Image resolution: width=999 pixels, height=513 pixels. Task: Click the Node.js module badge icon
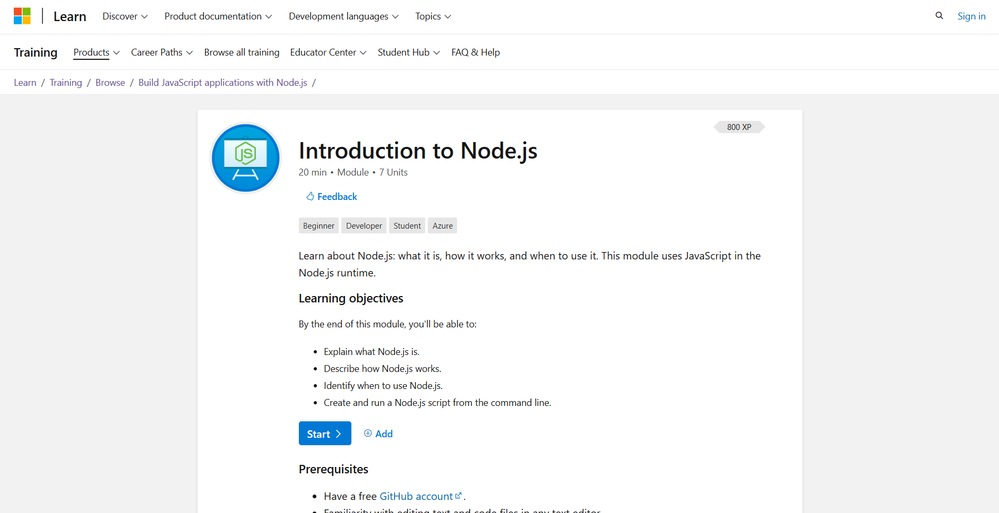(245, 158)
